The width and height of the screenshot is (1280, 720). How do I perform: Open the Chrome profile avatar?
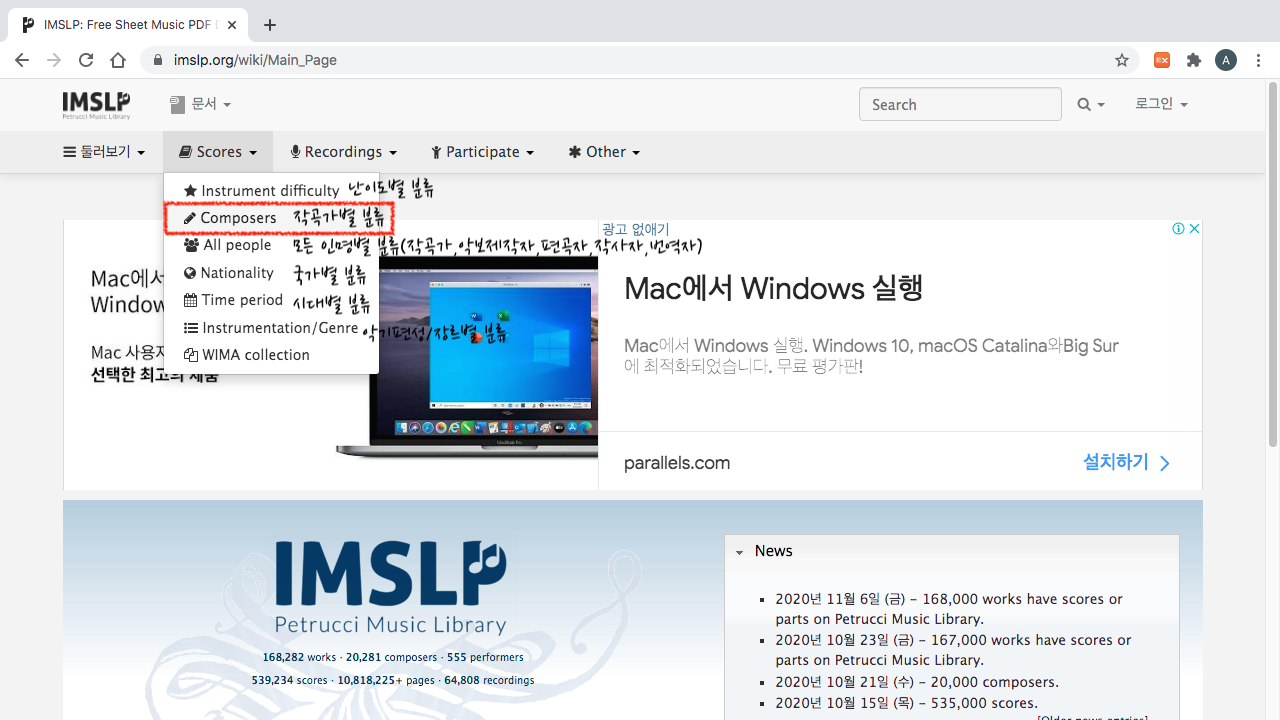pyautogui.click(x=1226, y=60)
